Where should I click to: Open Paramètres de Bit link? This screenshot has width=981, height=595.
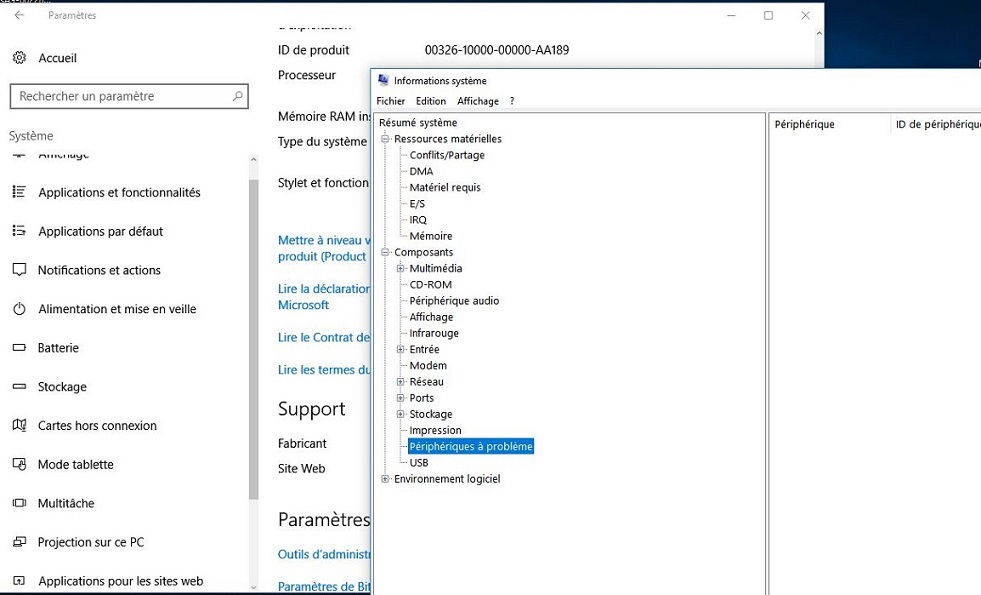click(x=324, y=587)
